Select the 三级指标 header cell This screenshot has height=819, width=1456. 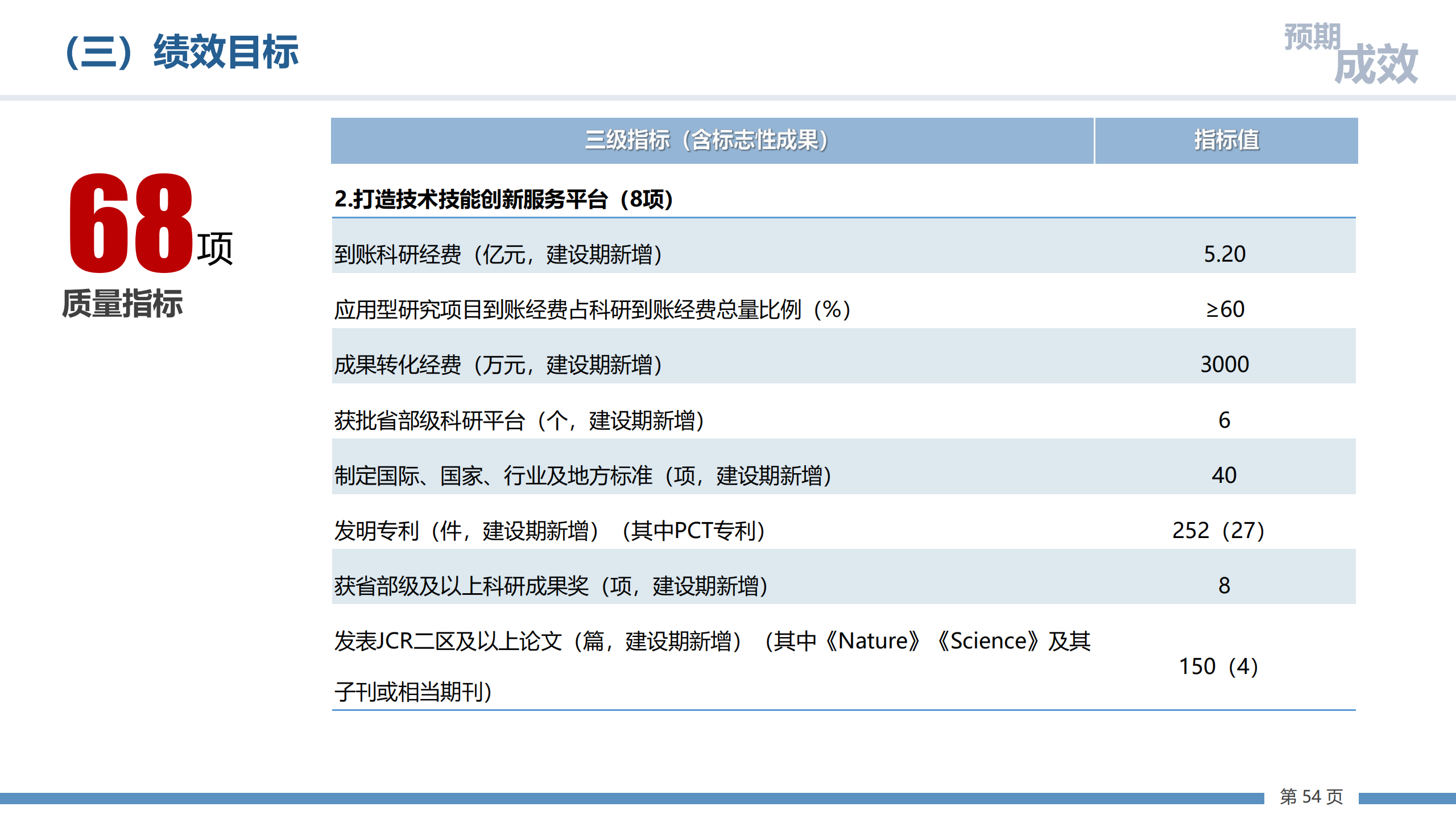coord(706,140)
